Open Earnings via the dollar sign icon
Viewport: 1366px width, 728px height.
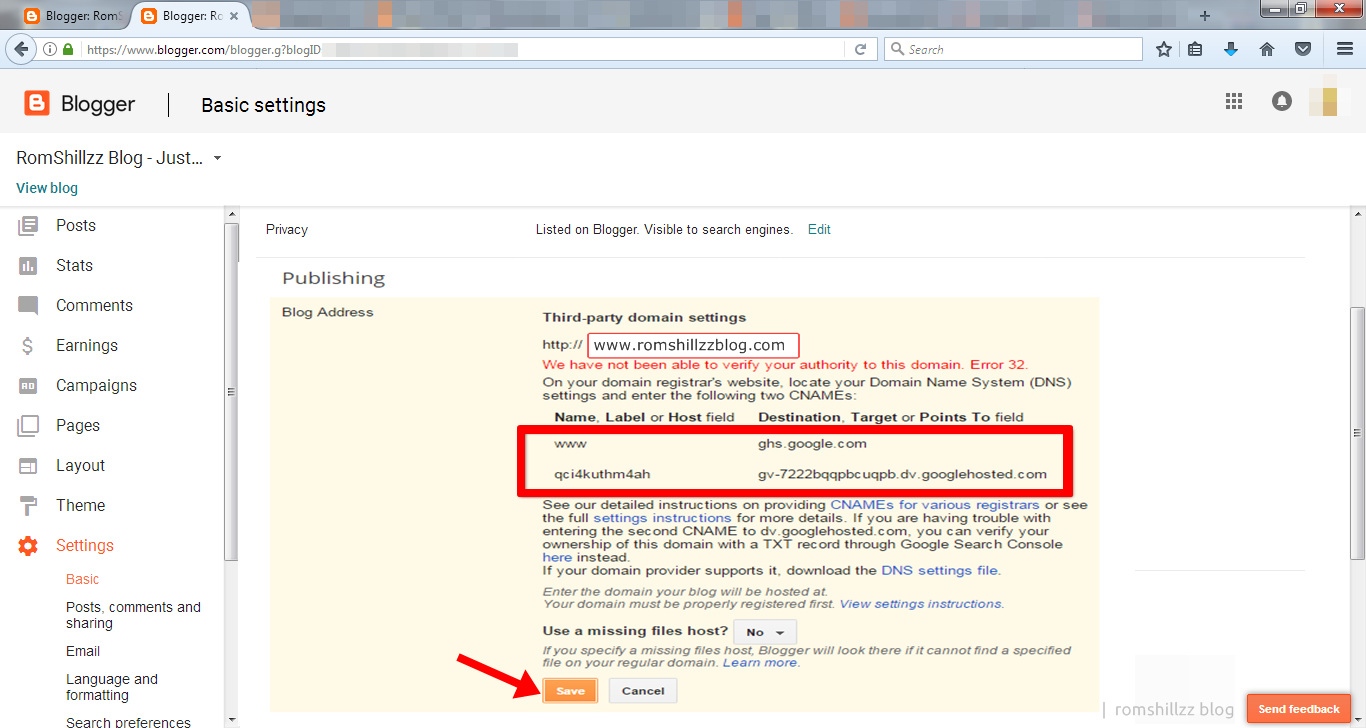pyautogui.click(x=28, y=346)
